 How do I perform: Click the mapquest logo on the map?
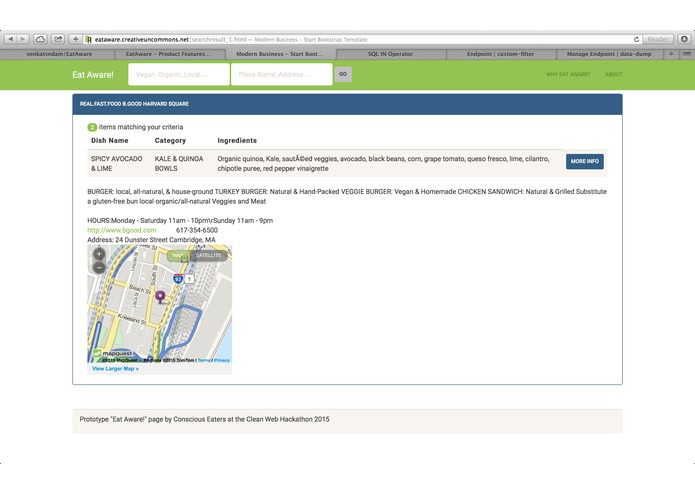point(113,353)
